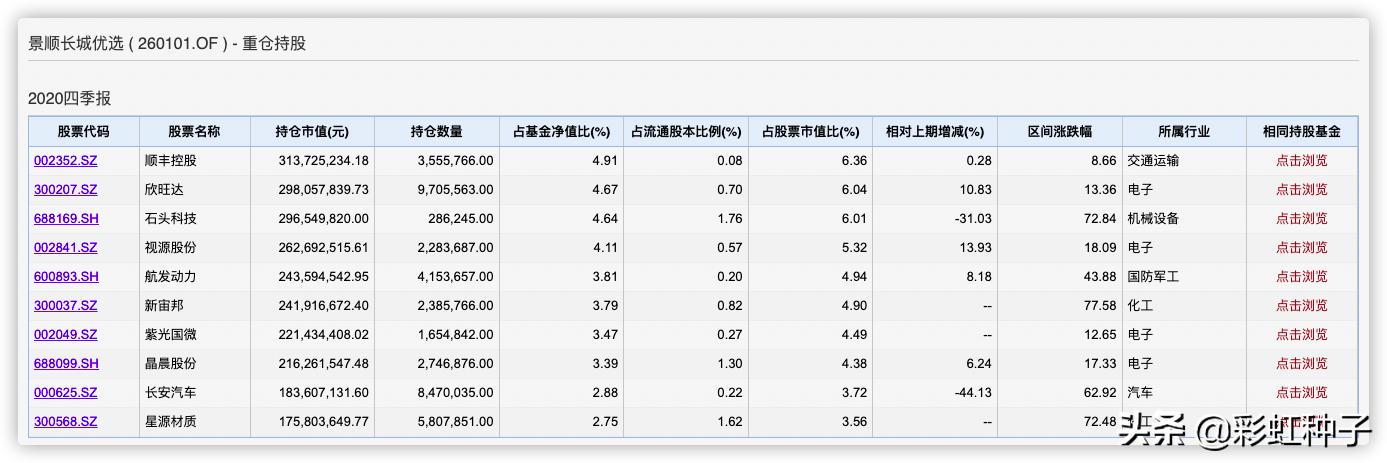The image size is (1387, 463).
Task: Click 点击浏览 in the 紫光国微 row
Action: (x=1301, y=334)
